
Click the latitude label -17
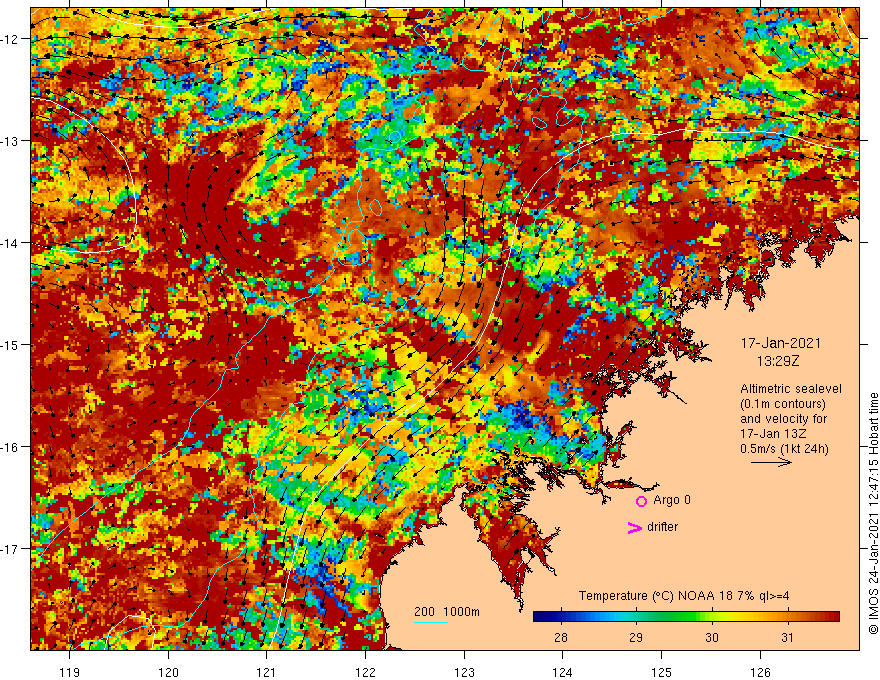[11, 549]
